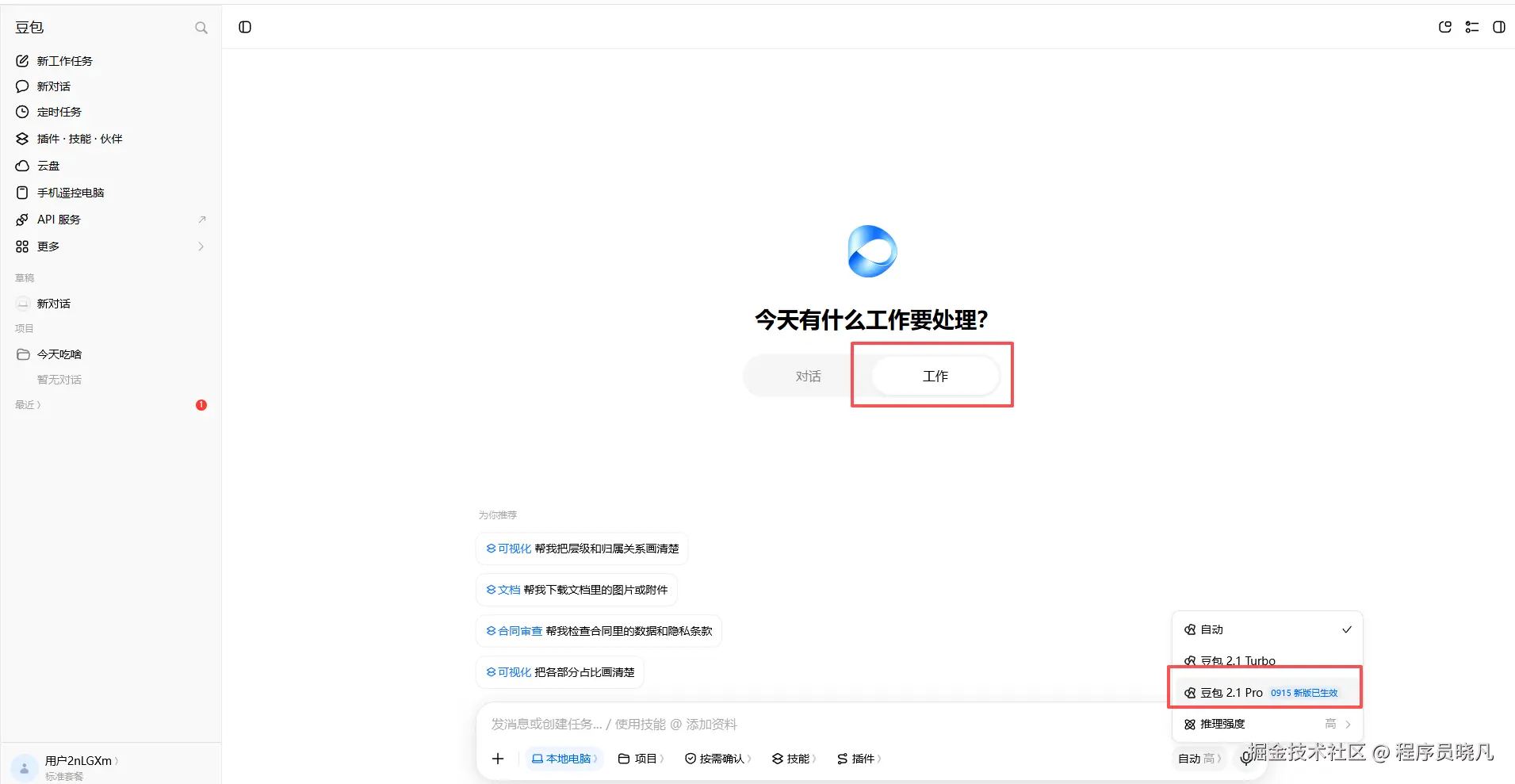Create 新工作任务 from the sidebar

click(x=110, y=61)
